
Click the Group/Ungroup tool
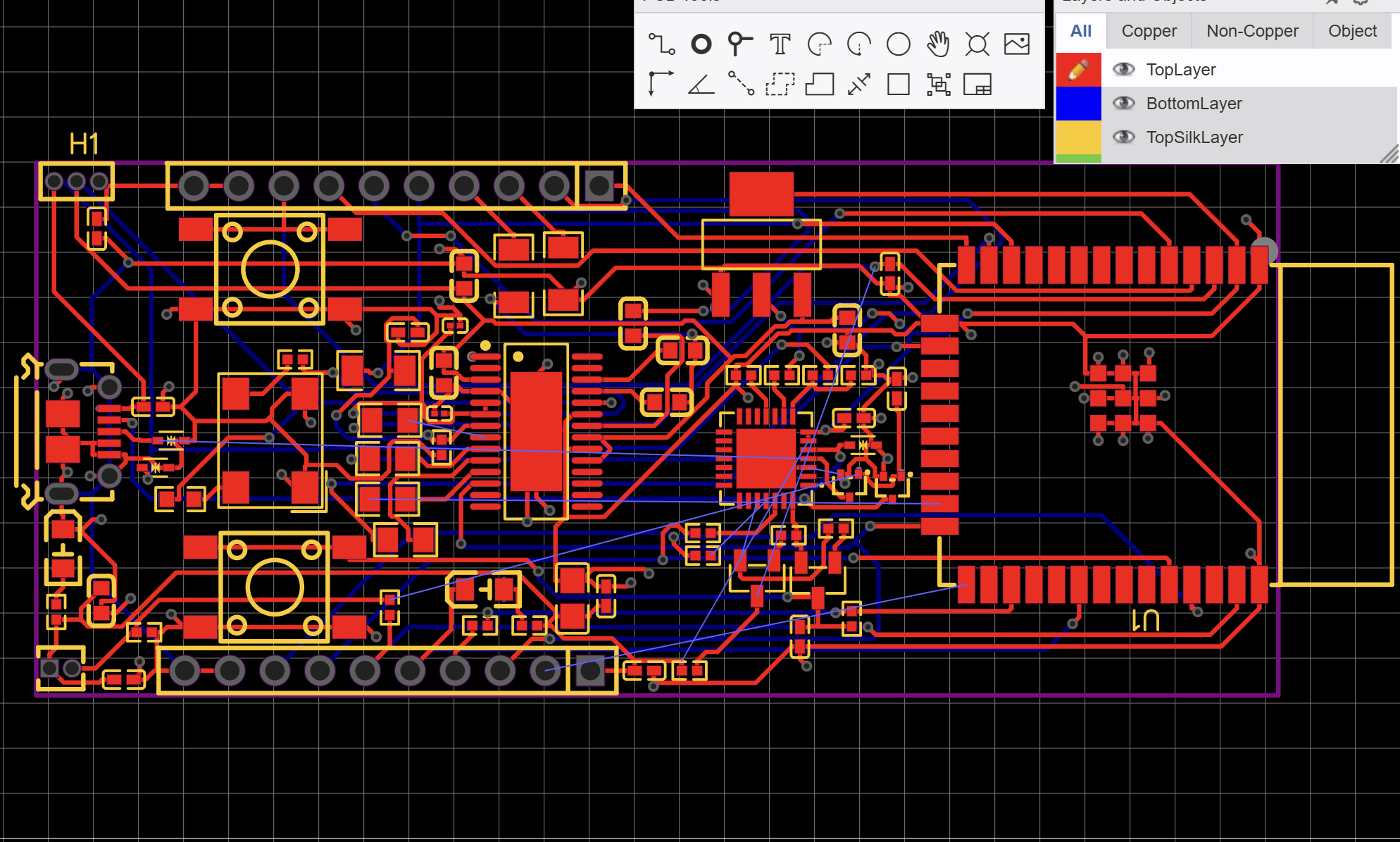pos(938,84)
